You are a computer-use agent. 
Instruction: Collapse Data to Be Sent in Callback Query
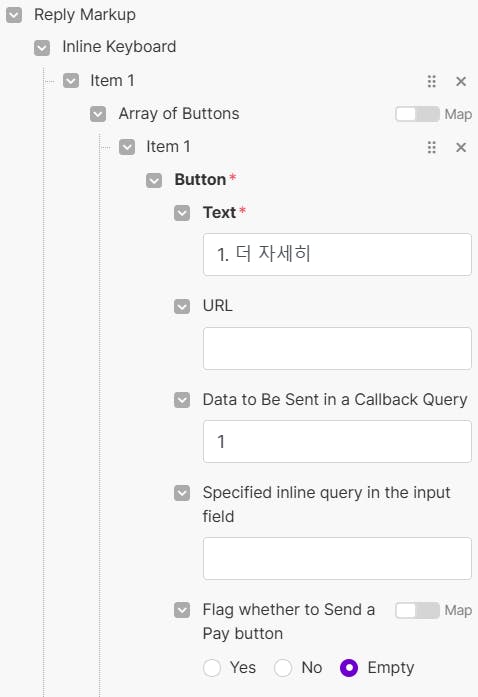tap(182, 400)
